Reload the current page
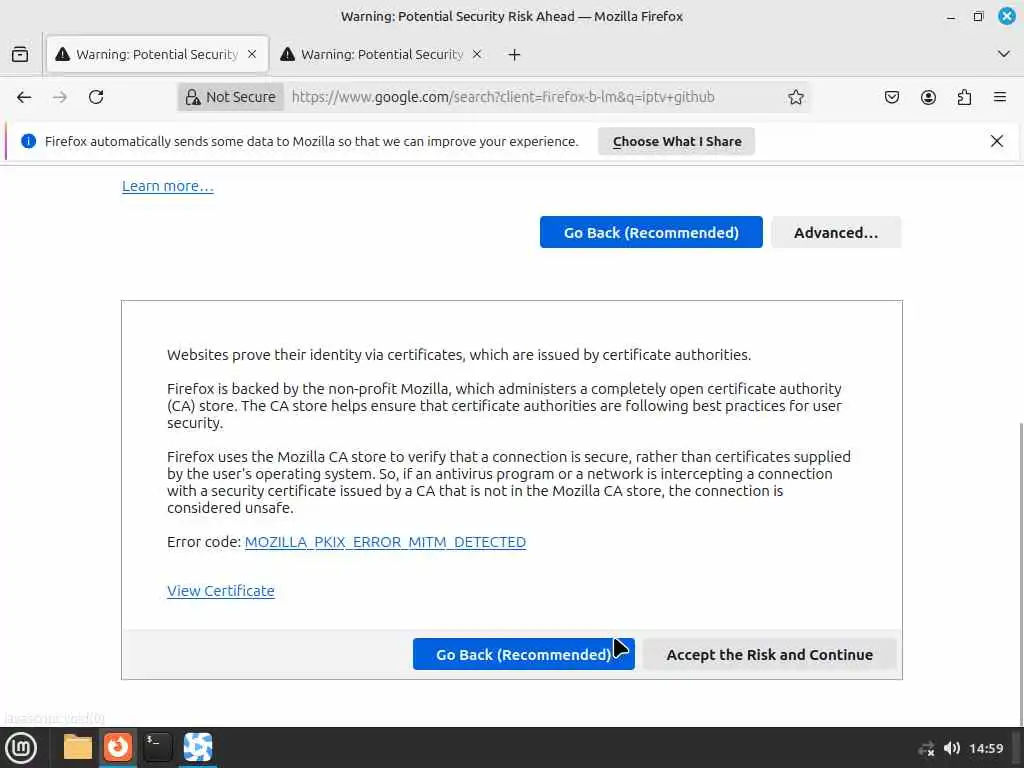The height and width of the screenshot is (768, 1024). 96,97
